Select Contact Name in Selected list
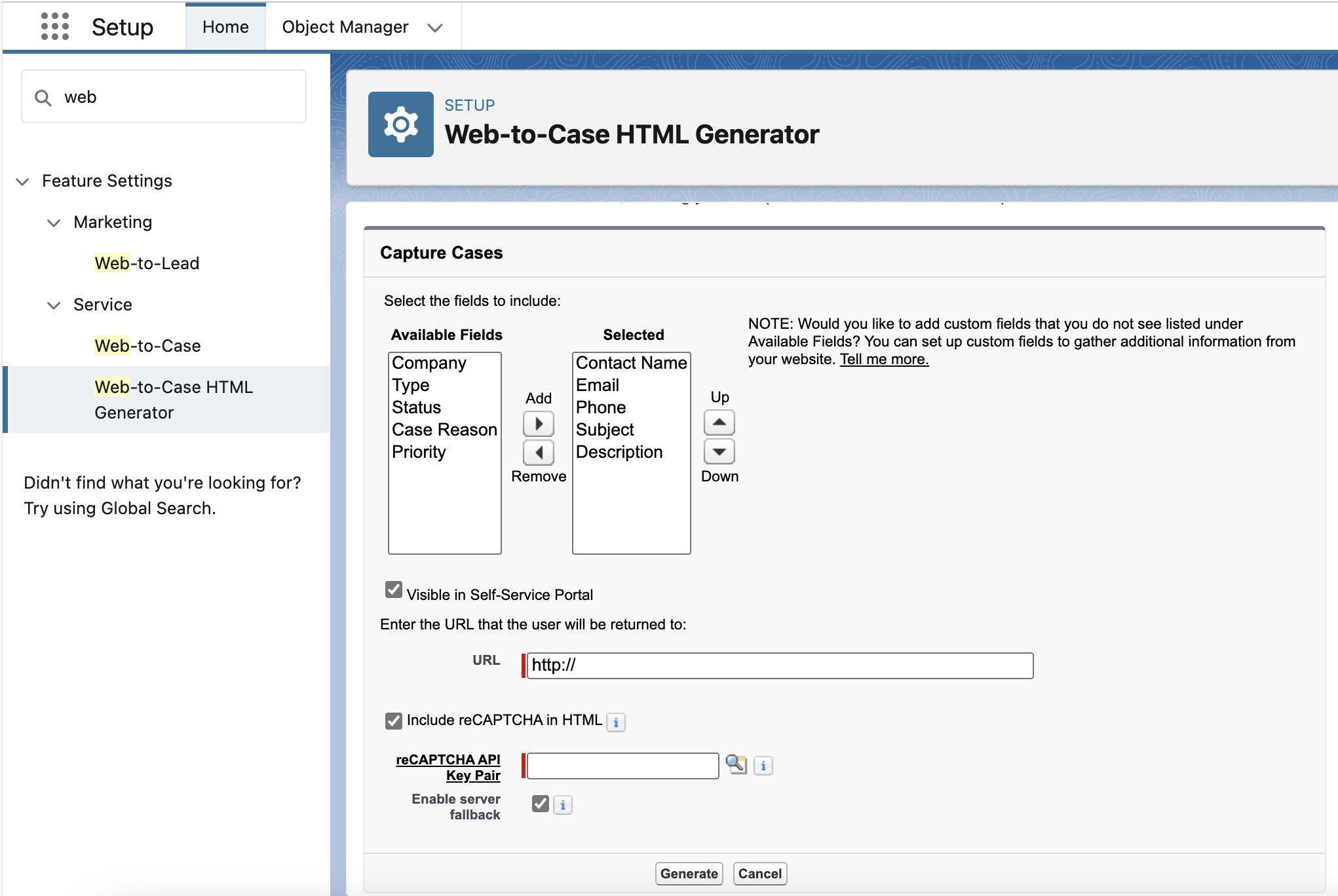The width and height of the screenshot is (1338, 896). [632, 363]
